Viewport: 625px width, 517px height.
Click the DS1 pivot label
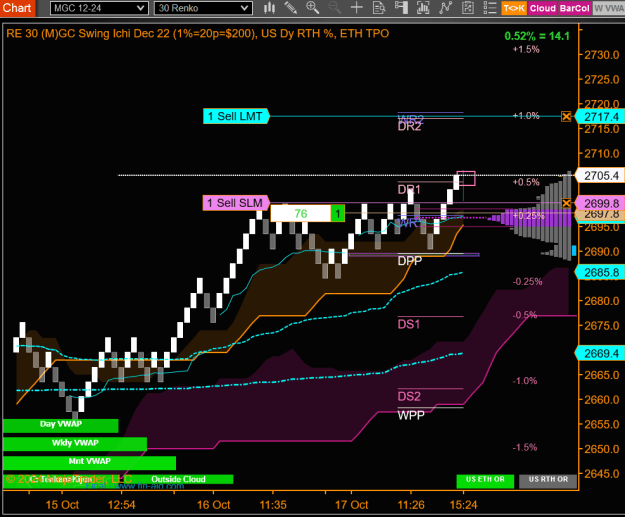[x=409, y=324]
